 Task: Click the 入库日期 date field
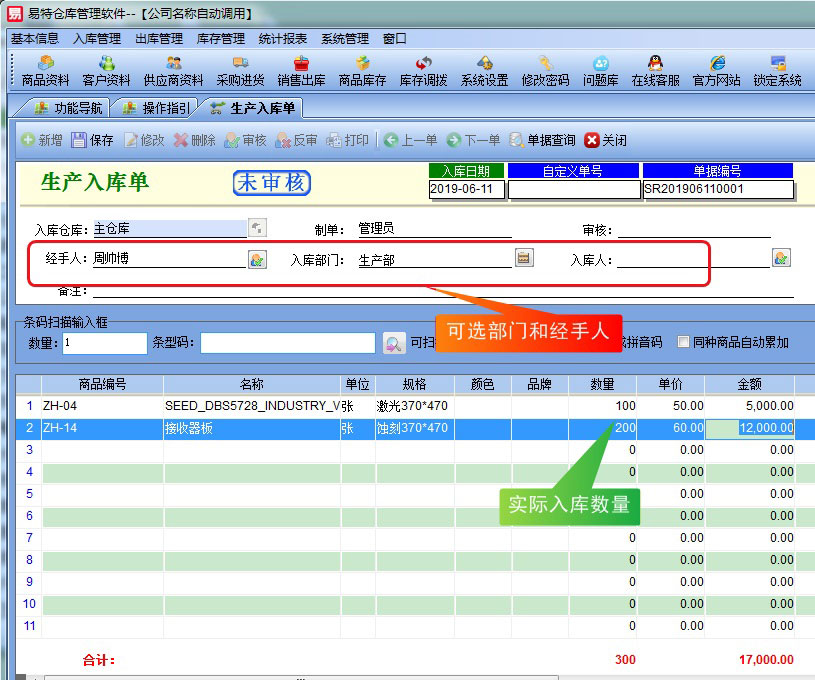click(x=466, y=189)
